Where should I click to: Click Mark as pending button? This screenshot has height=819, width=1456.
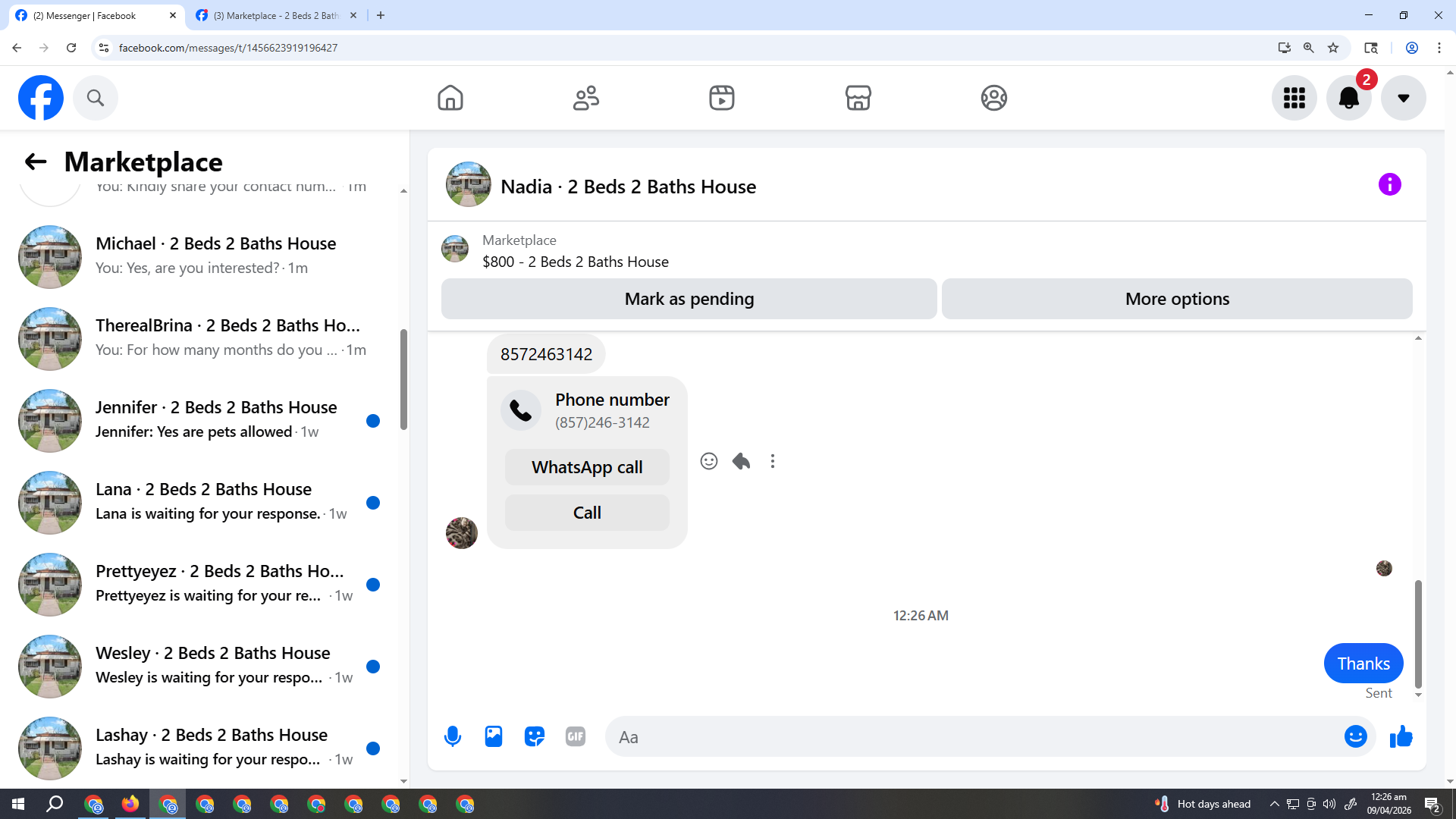point(689,299)
